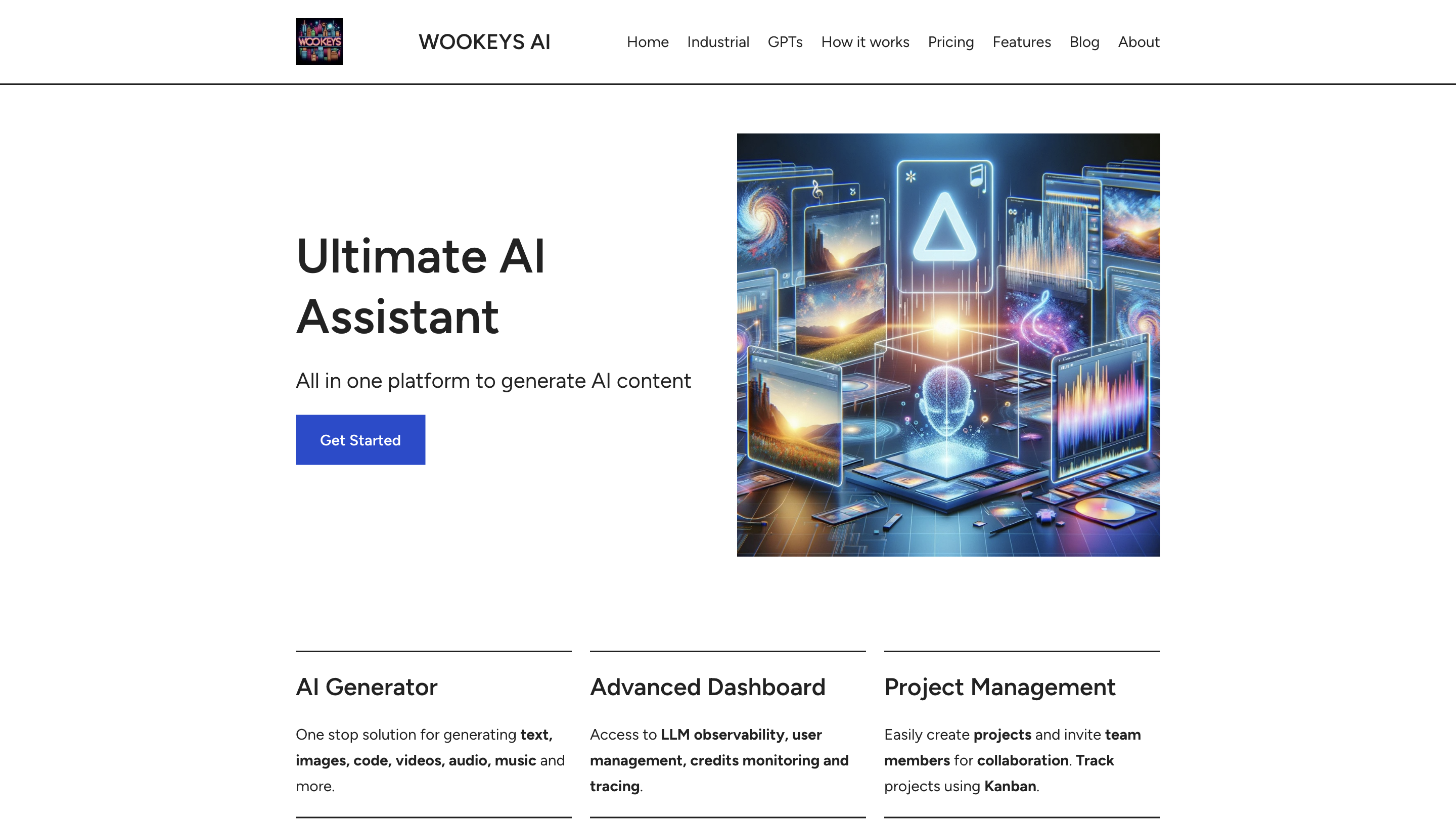This screenshot has width=1456, height=819.
Task: Select the AI Generator heading
Action: coord(366,688)
